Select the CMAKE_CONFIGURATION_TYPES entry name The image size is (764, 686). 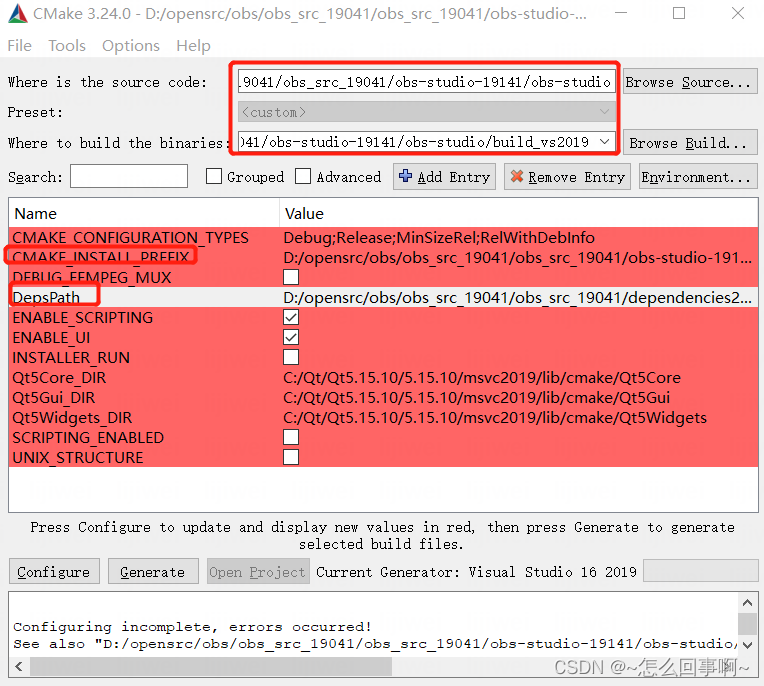point(131,238)
